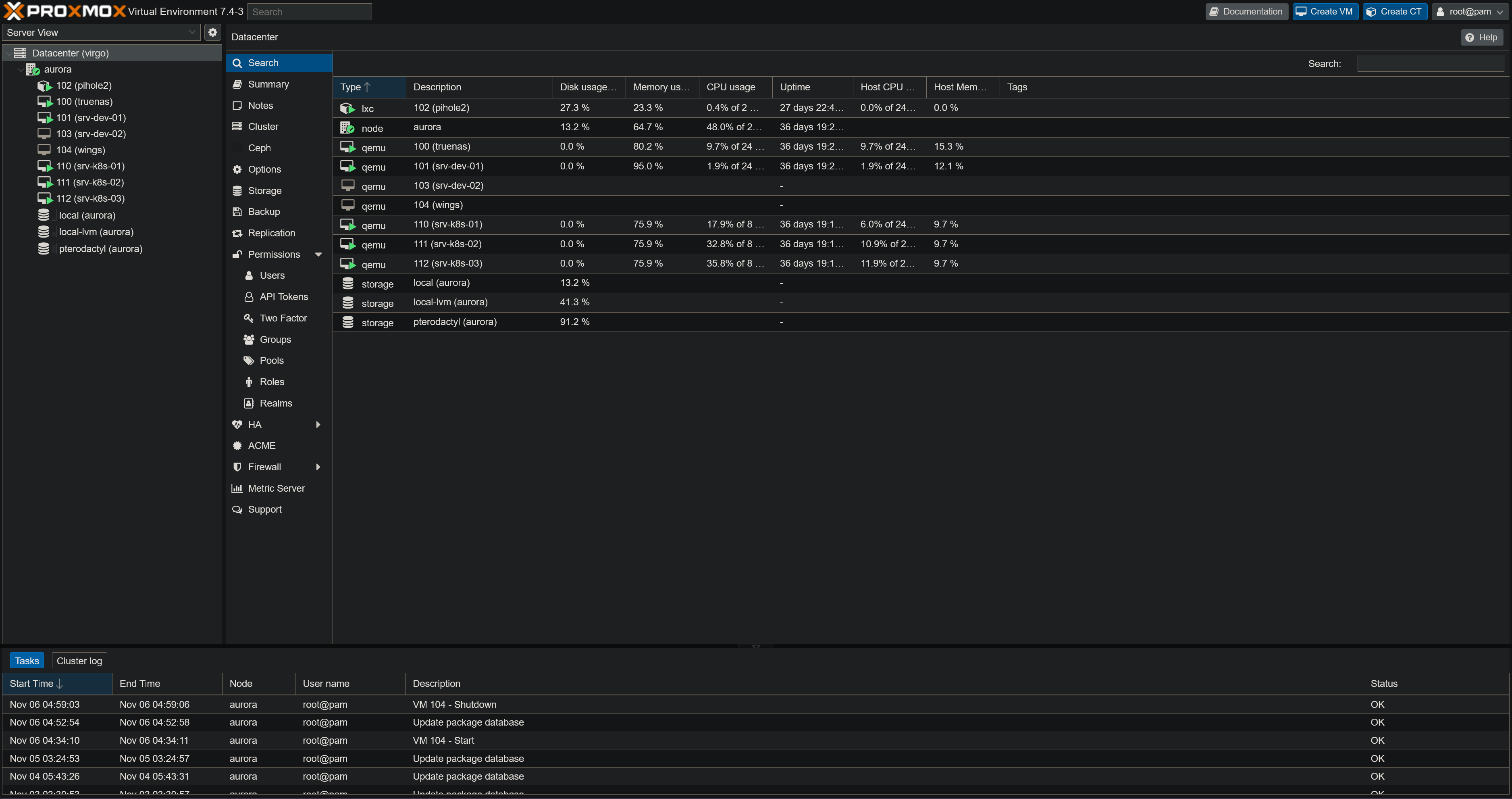Select the pterodactyl (aurora) storage row
Viewport: 1512px width, 799px height.
[x=920, y=322]
